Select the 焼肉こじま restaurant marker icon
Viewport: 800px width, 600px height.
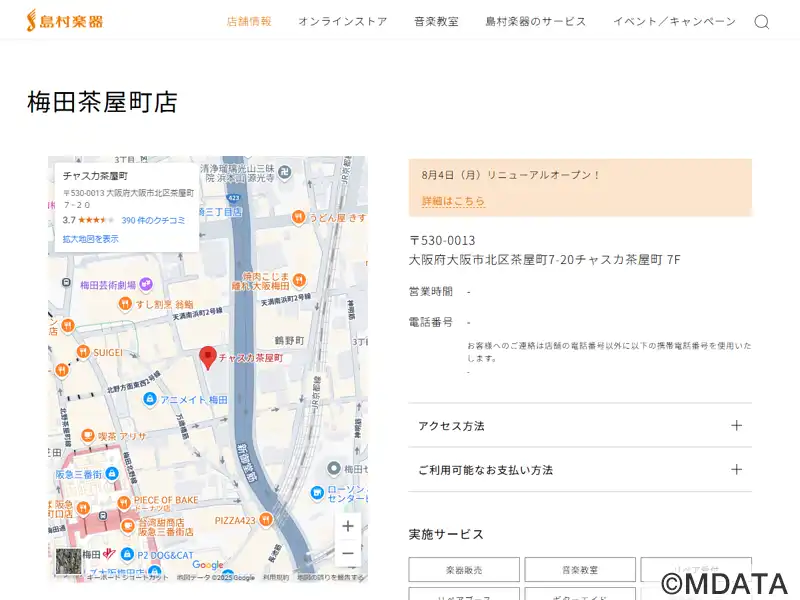[x=299, y=280]
